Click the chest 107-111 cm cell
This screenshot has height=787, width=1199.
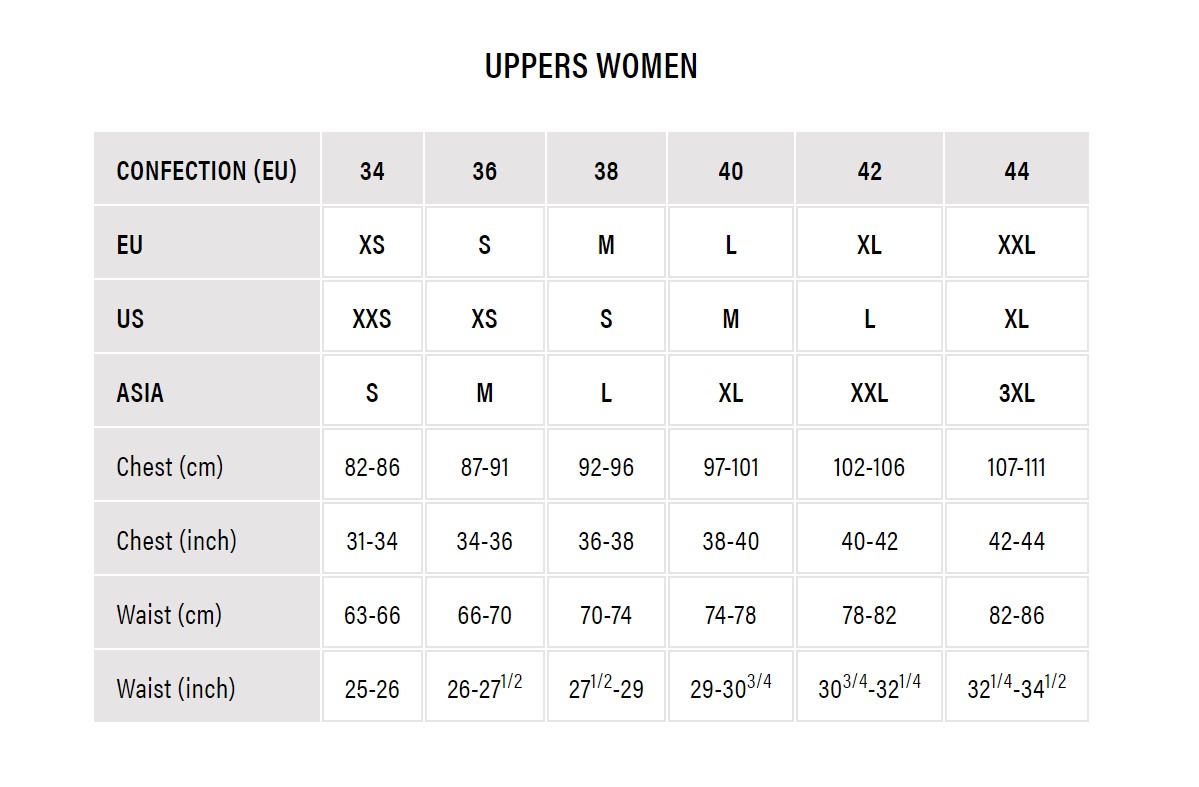pyautogui.click(x=1016, y=466)
